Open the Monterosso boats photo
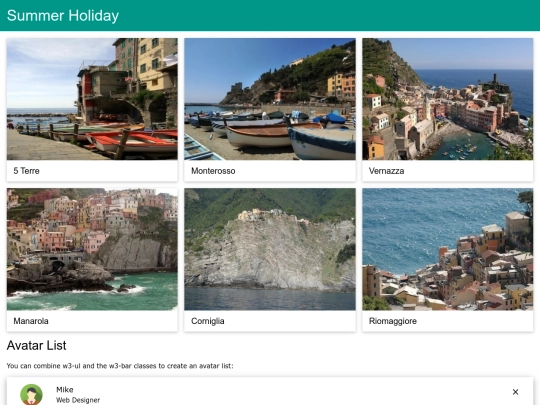The image size is (540, 405). (270, 99)
